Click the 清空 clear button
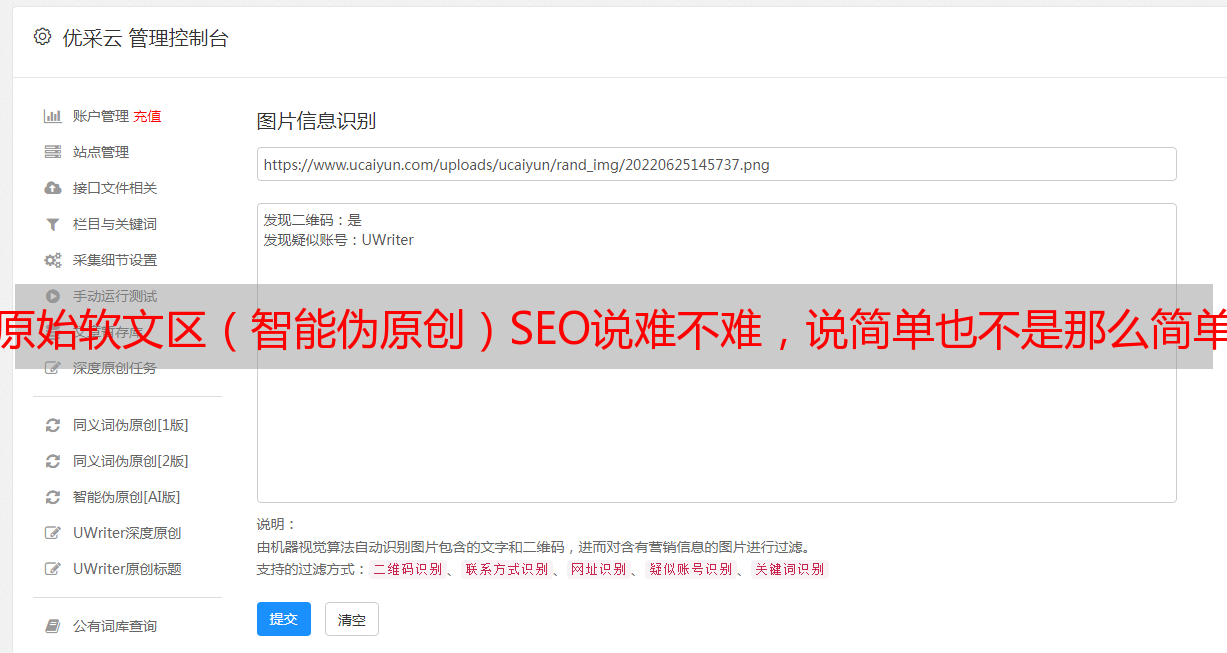Viewport: 1227px width, 653px height. click(x=352, y=620)
